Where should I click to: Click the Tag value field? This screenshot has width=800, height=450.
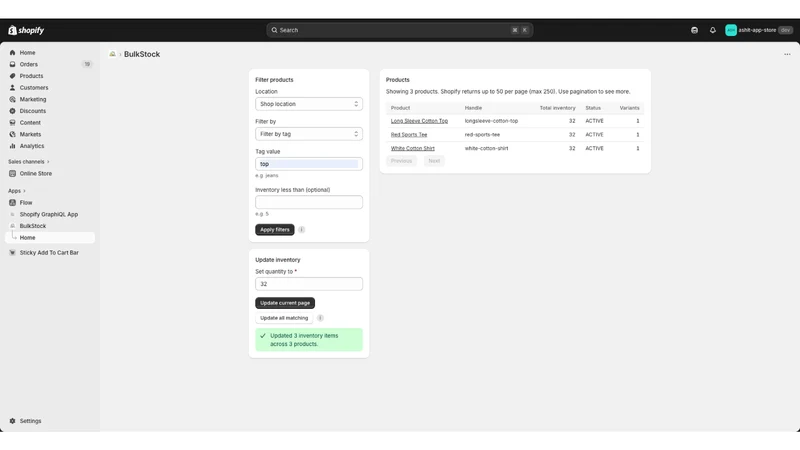[309, 164]
